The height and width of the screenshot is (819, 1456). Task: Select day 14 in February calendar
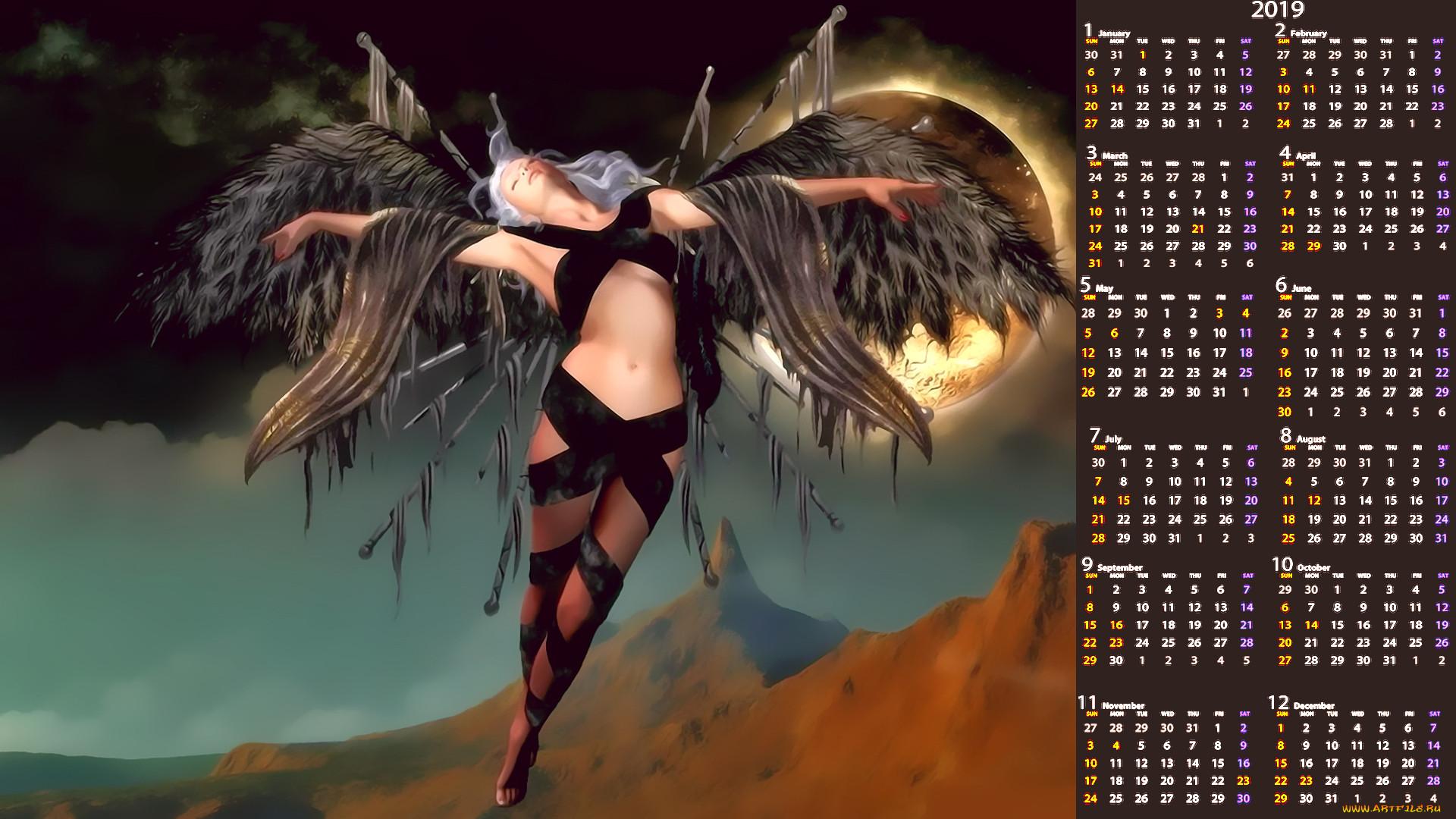click(1385, 89)
